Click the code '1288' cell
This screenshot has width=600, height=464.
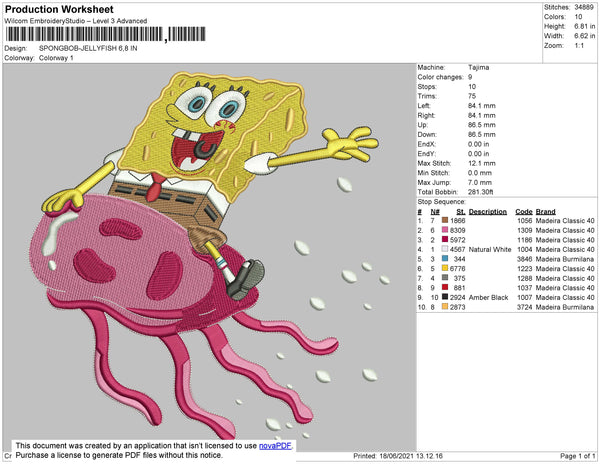point(525,278)
